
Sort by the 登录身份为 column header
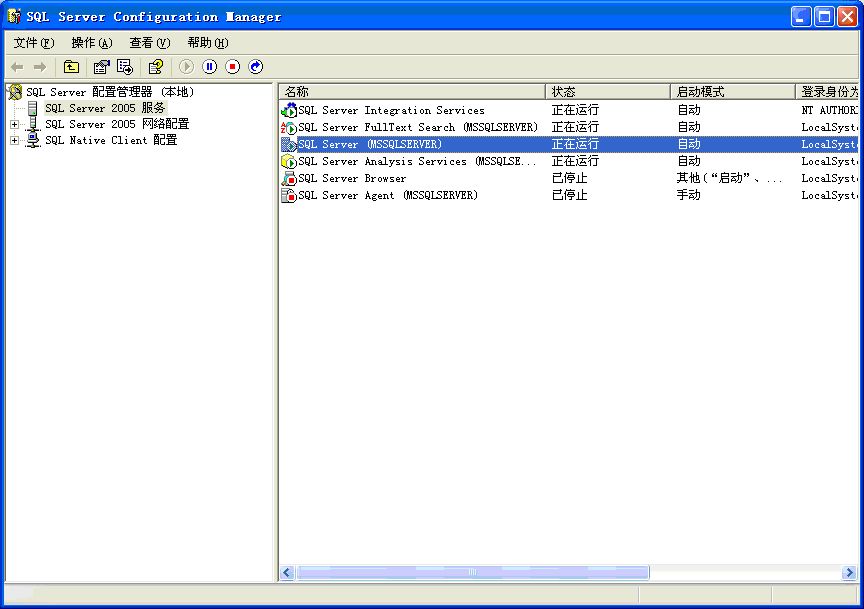pyautogui.click(x=827, y=91)
